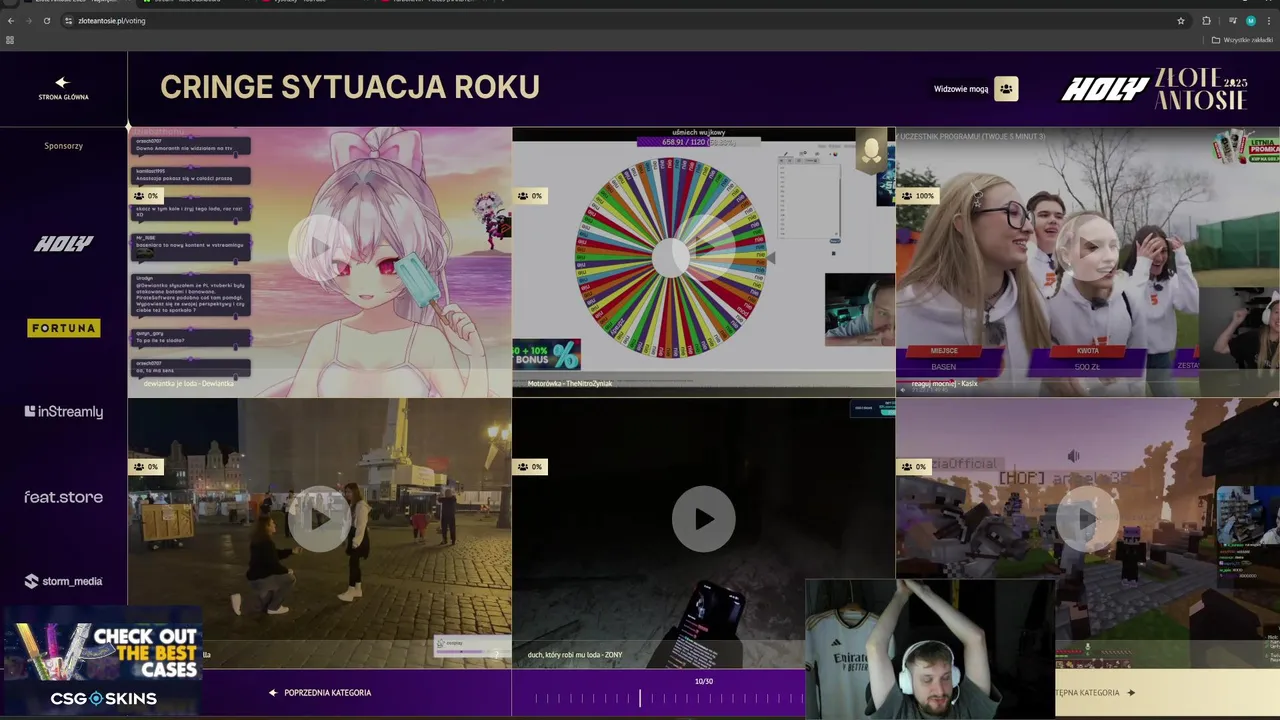Play the night market square proposal clip
The image size is (1280, 720).
[320, 518]
